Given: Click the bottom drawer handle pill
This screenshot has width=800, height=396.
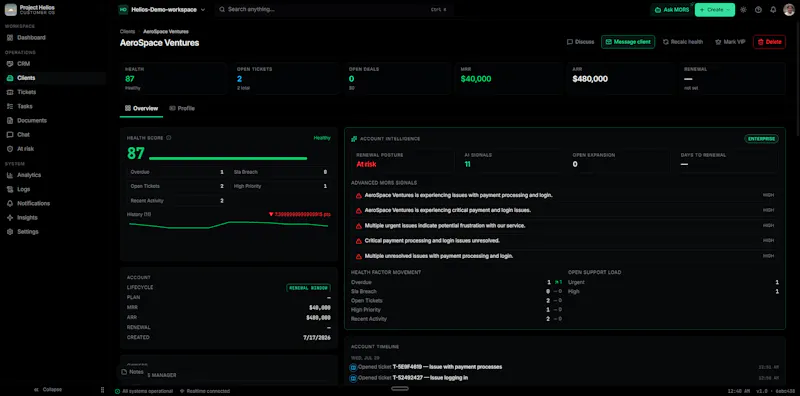Looking at the screenshot, I should 399,389.
